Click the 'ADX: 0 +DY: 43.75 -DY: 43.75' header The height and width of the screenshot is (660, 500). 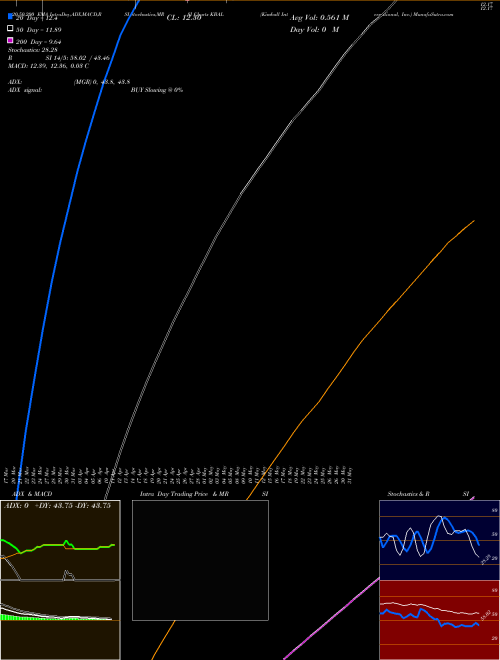click(x=57, y=506)
